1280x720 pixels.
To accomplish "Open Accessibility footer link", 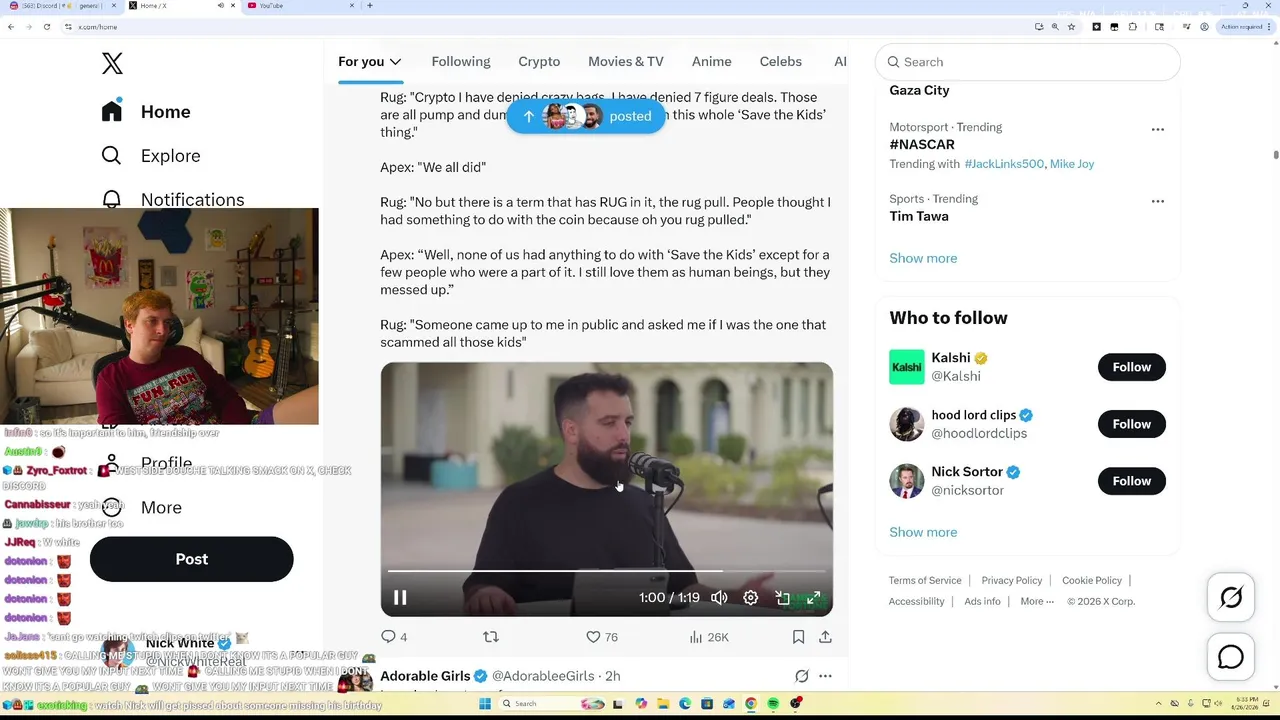I will [916, 601].
